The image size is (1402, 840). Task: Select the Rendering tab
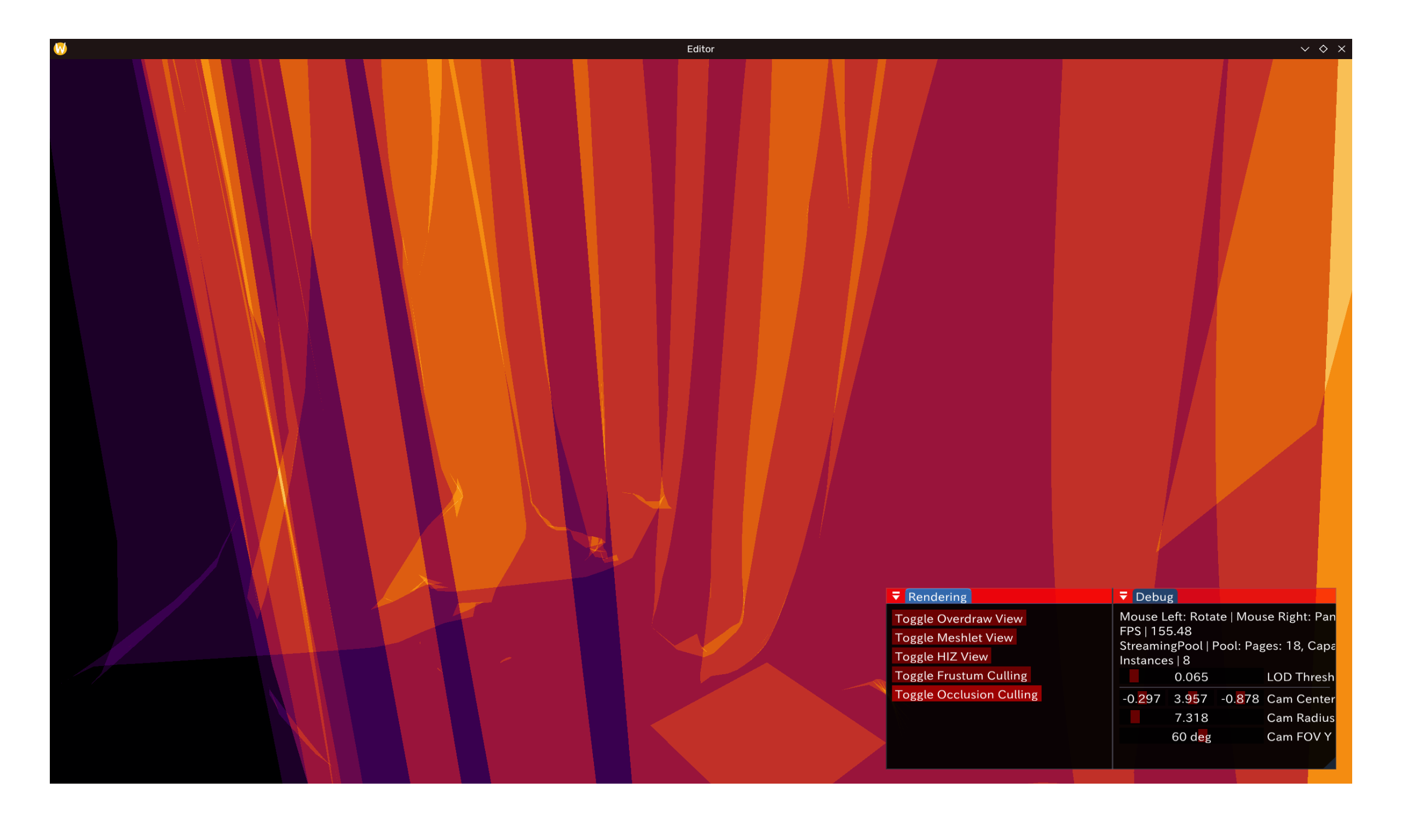tap(937, 596)
